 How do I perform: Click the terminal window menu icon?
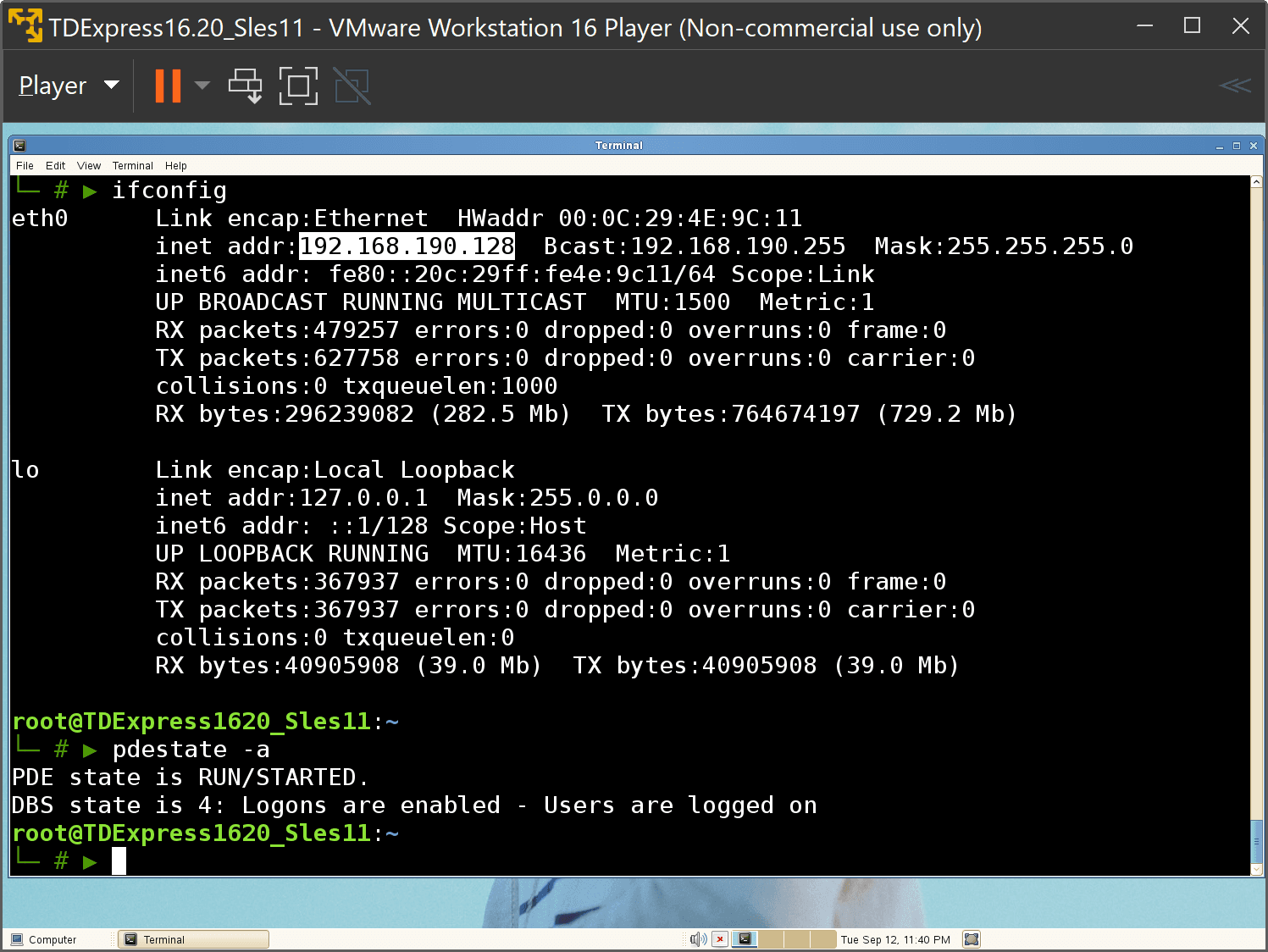coord(19,146)
